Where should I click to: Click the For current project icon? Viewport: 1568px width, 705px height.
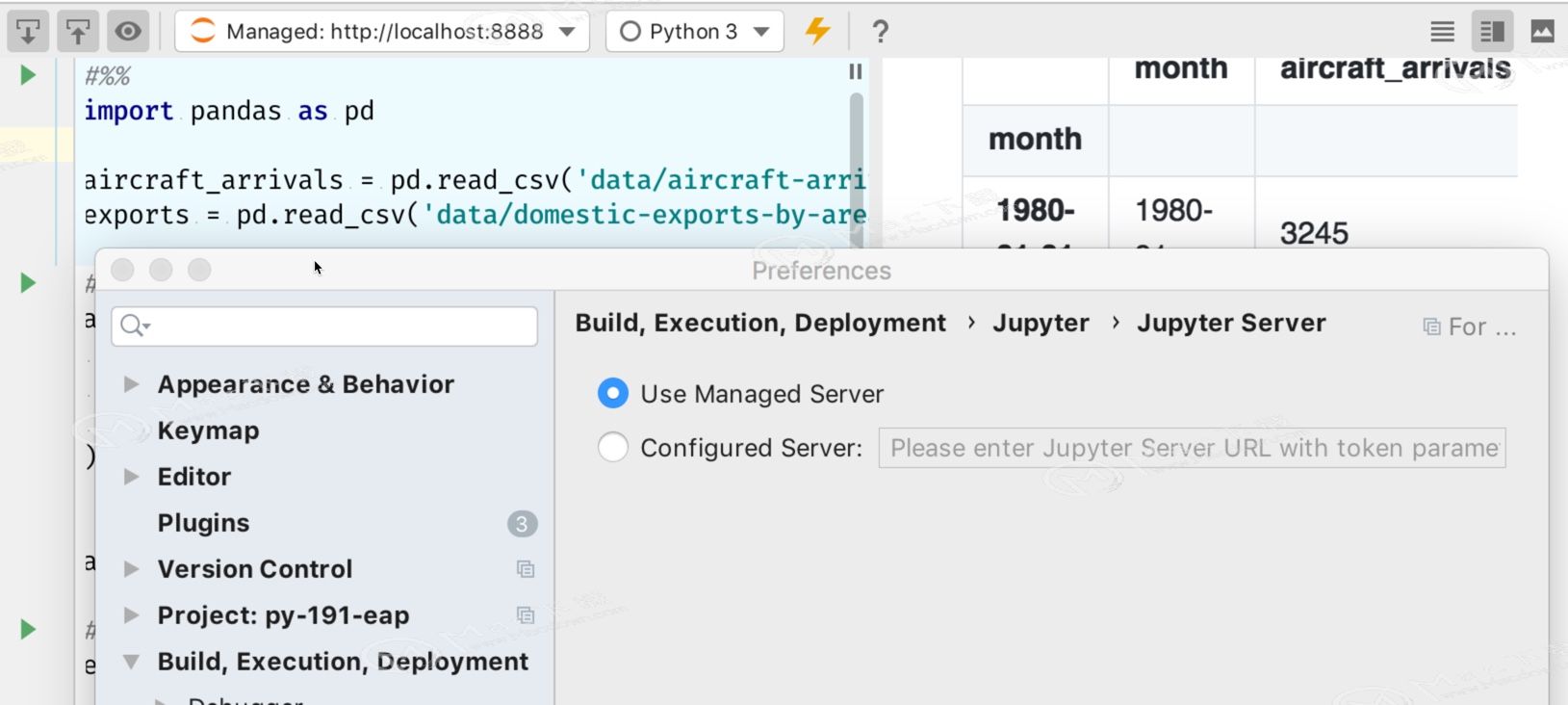coord(1431,327)
